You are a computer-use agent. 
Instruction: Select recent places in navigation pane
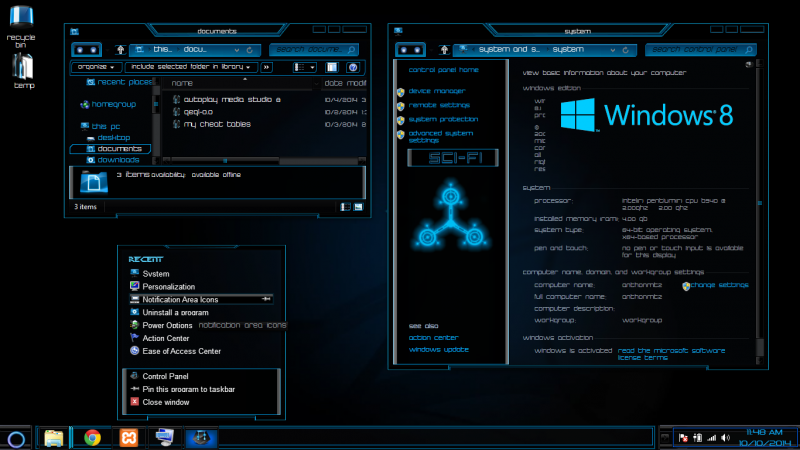tap(119, 82)
